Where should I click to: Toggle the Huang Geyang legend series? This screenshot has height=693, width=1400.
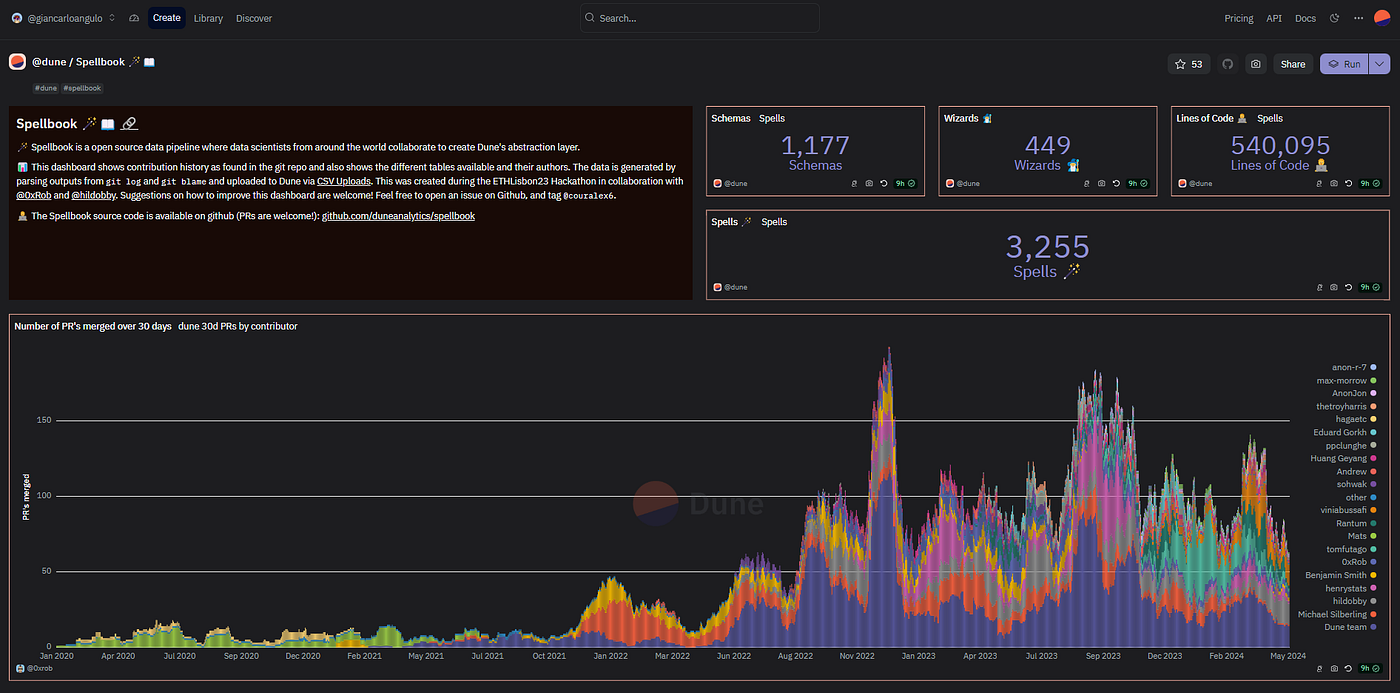coord(1343,459)
